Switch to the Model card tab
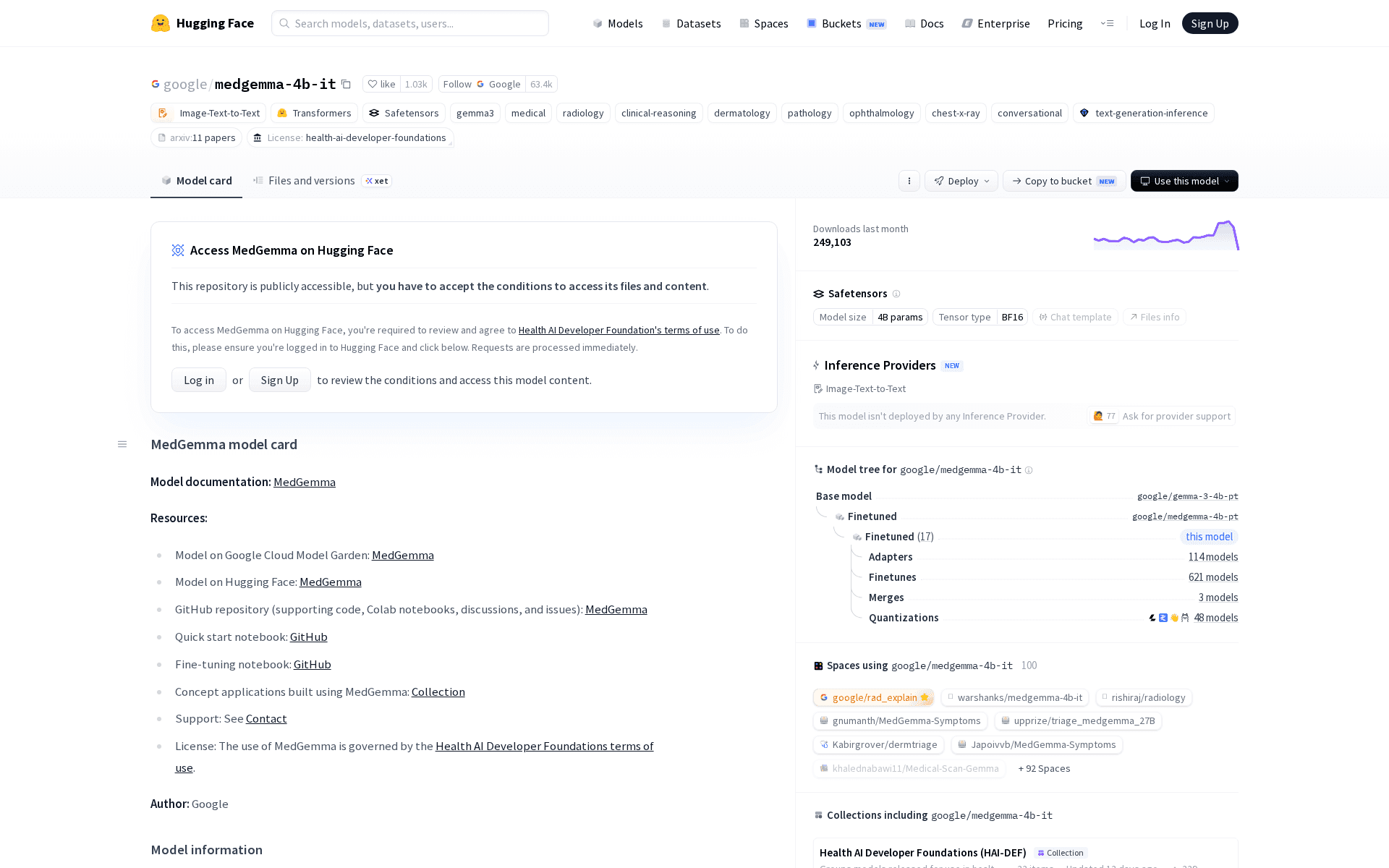 click(196, 181)
